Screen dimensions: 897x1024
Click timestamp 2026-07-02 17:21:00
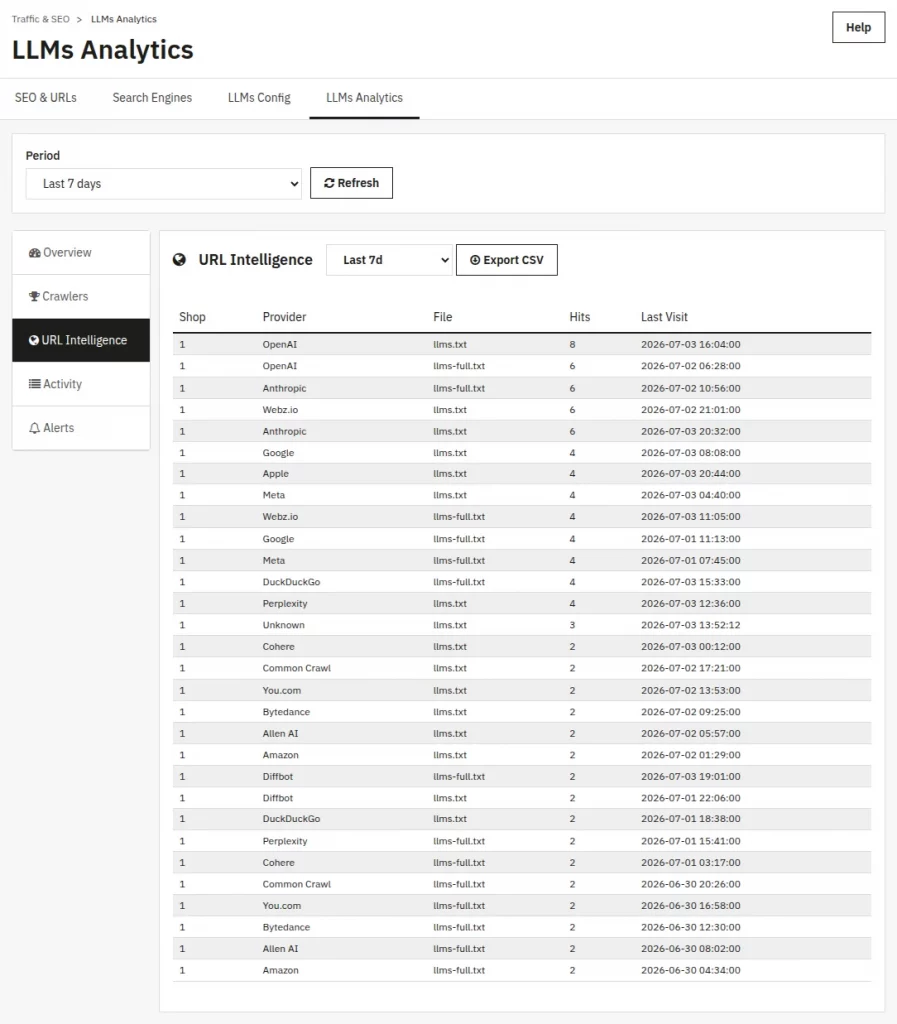[691, 668]
